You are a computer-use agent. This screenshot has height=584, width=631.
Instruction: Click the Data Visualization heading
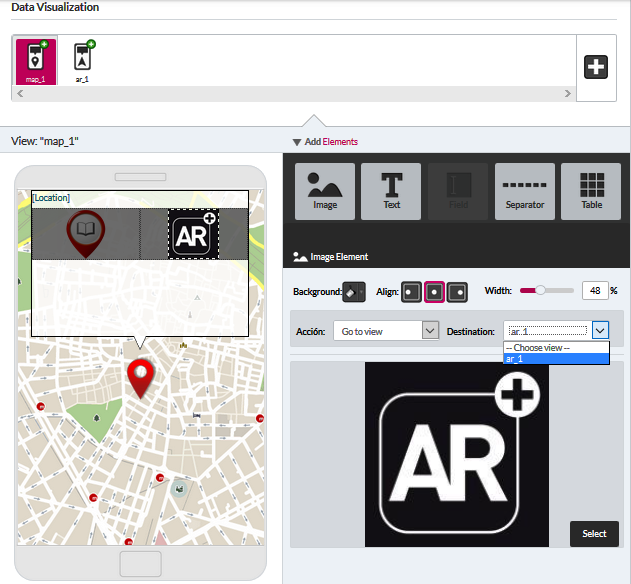click(55, 7)
